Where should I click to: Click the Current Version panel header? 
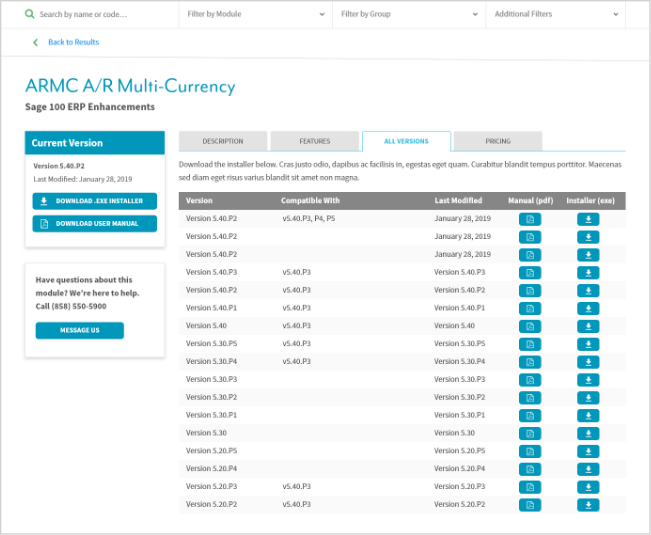click(95, 143)
